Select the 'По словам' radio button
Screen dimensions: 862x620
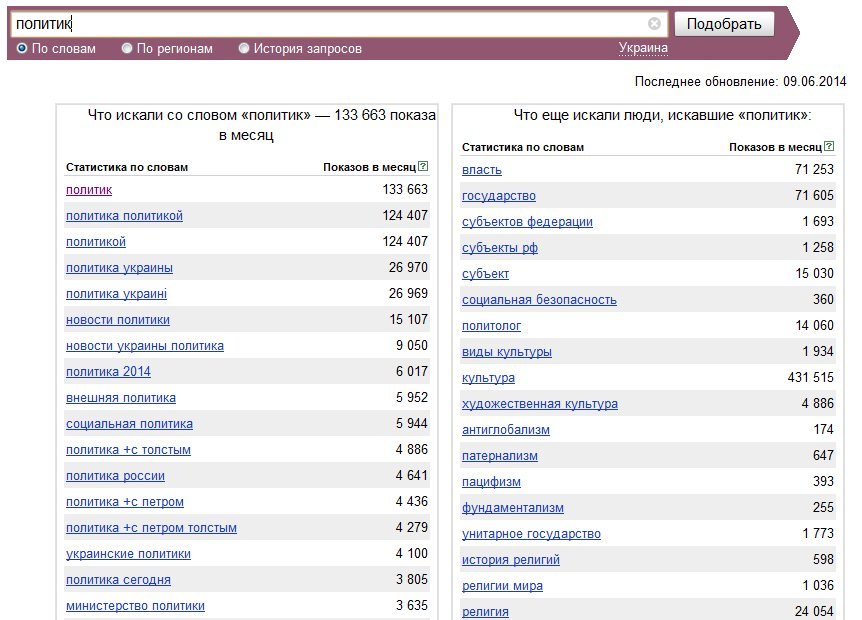click(22, 48)
